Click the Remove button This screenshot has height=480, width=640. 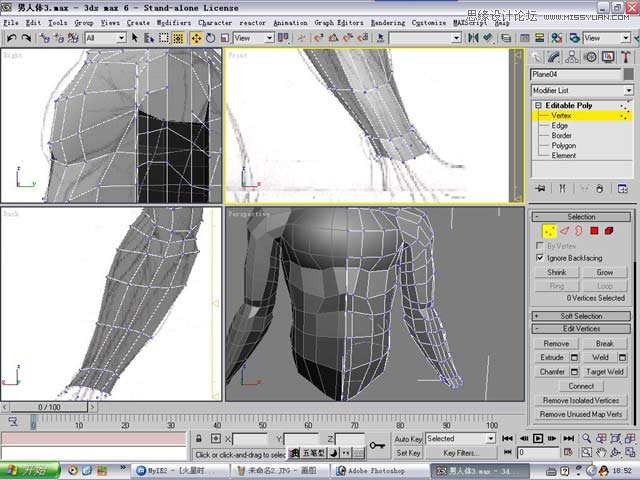tap(556, 344)
